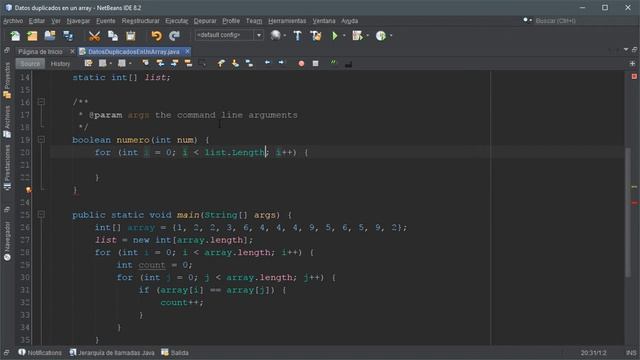
Task: Collapse the numero method fold at line 19
Action: point(41,140)
